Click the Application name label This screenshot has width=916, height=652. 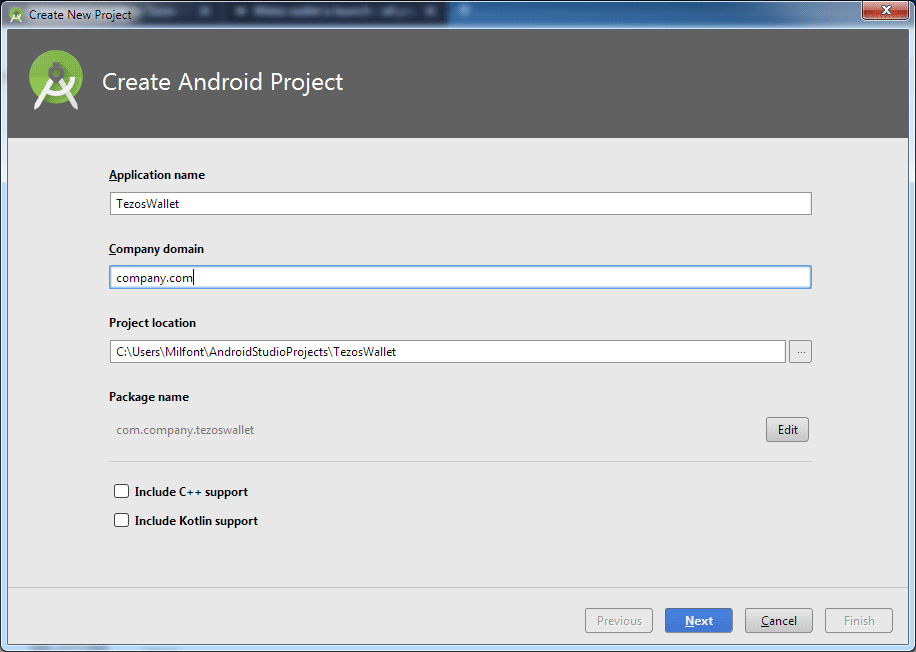157,175
